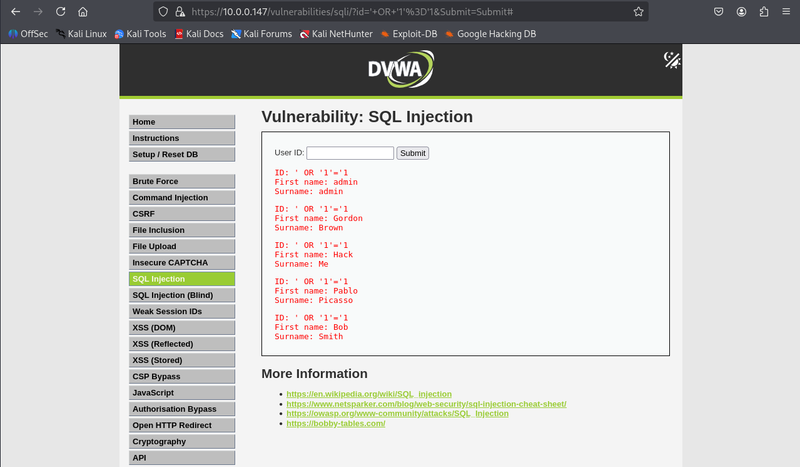Open the File Inclusion module
This screenshot has width=800, height=467.
click(182, 230)
